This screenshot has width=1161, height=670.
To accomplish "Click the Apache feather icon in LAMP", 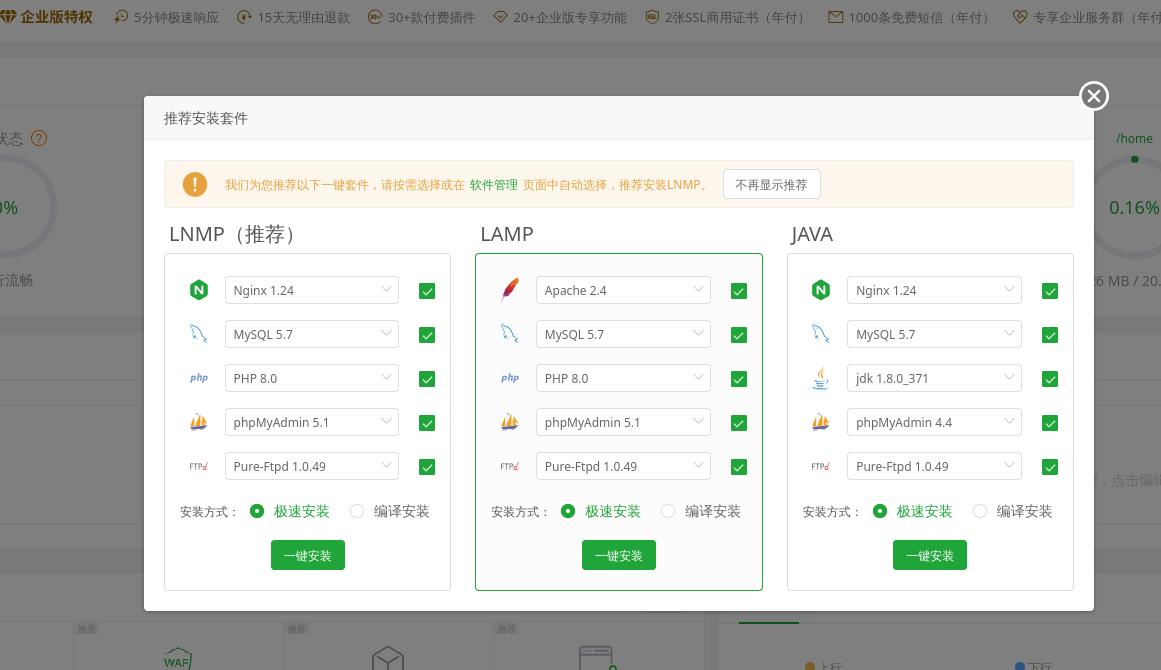I will click(x=509, y=290).
